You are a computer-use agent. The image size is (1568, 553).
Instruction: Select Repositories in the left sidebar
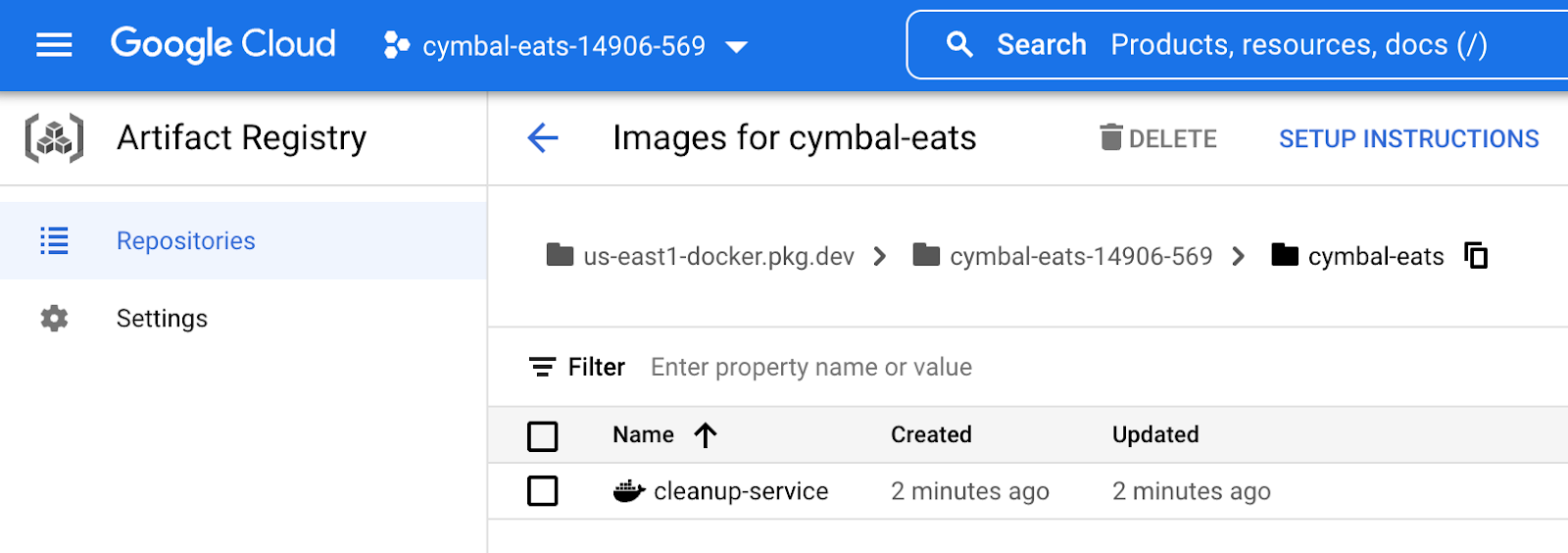coord(185,241)
